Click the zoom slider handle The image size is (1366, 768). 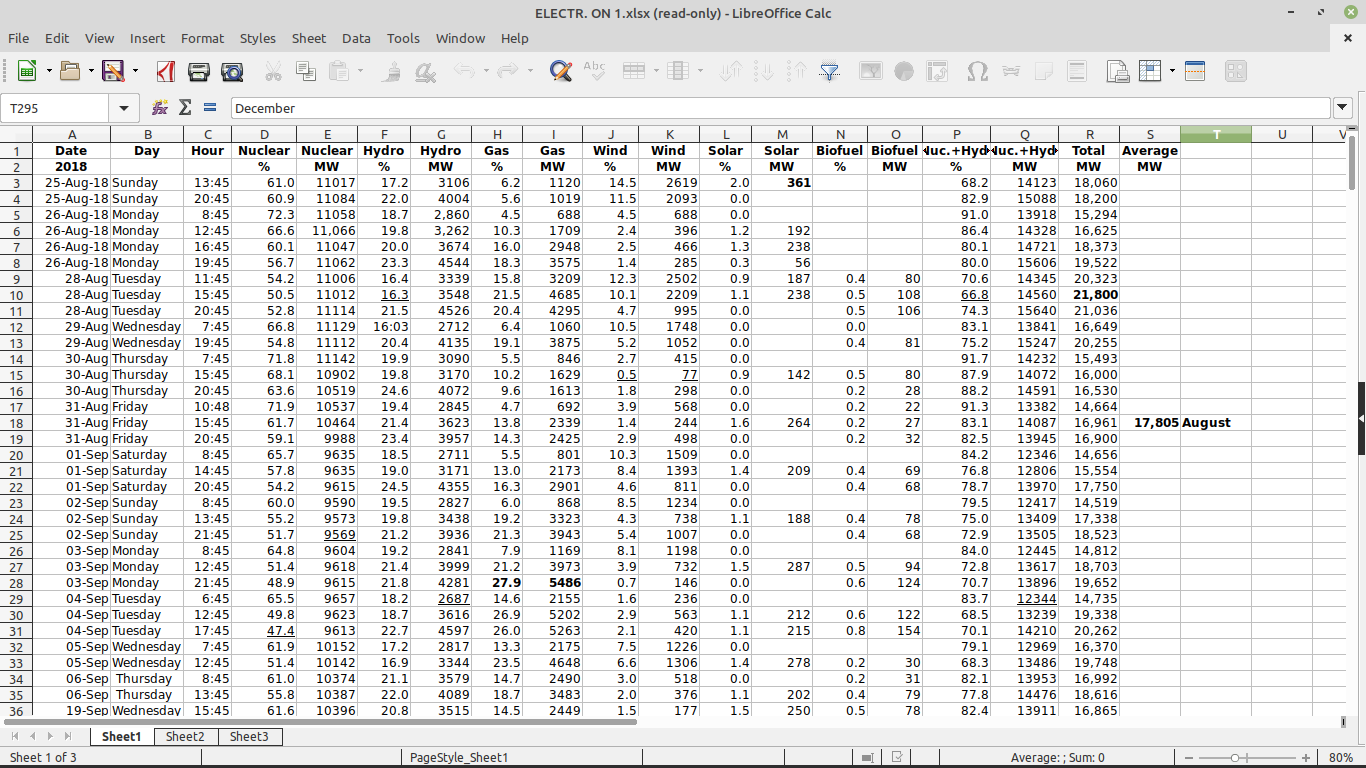(1236, 758)
